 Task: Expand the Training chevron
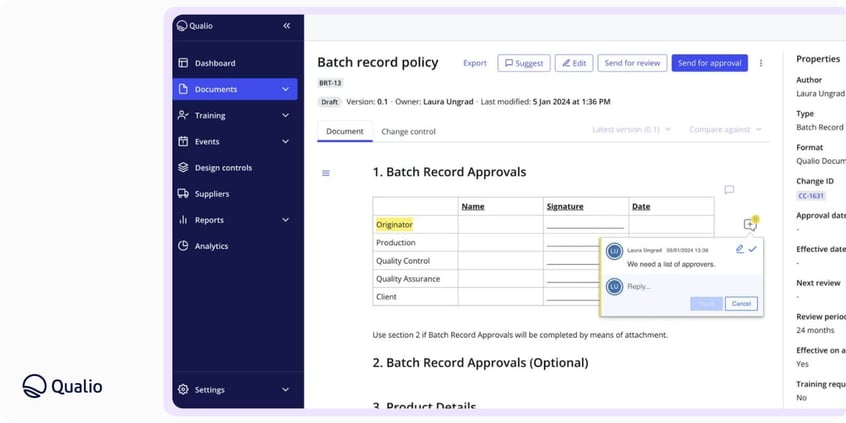pos(285,115)
